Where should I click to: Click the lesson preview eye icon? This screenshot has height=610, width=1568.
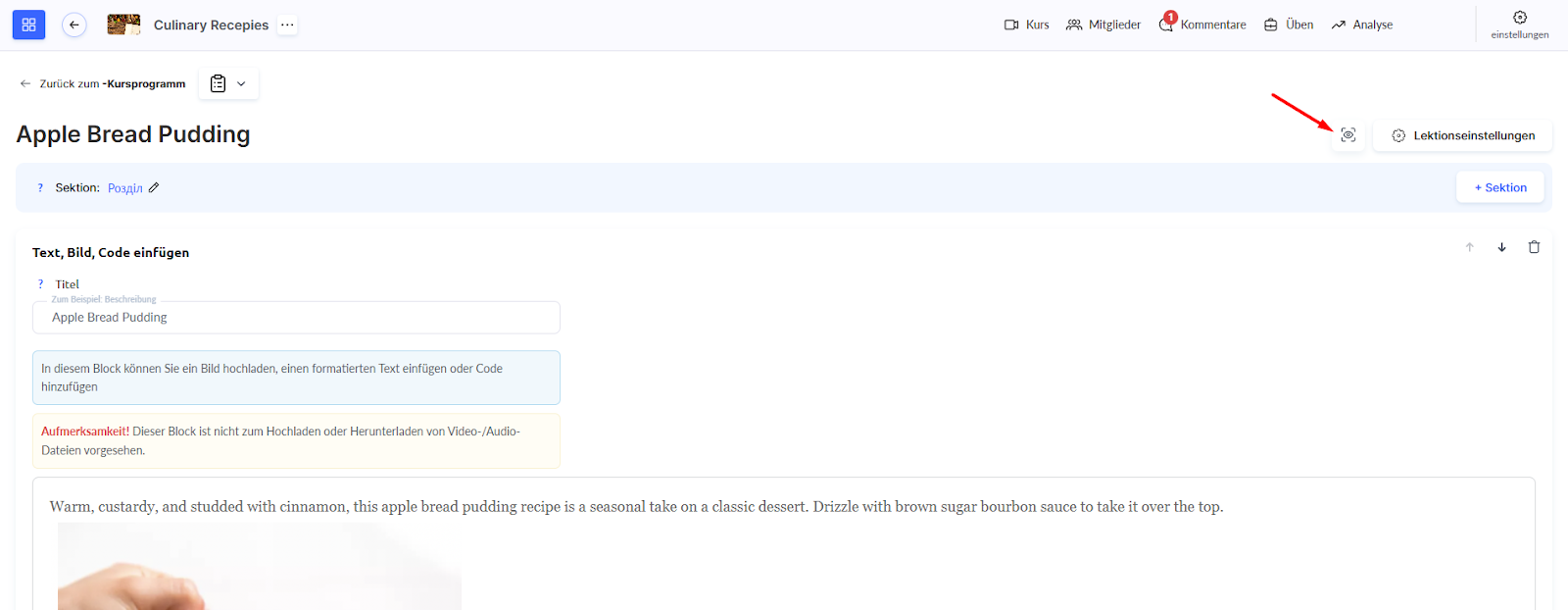(1348, 135)
